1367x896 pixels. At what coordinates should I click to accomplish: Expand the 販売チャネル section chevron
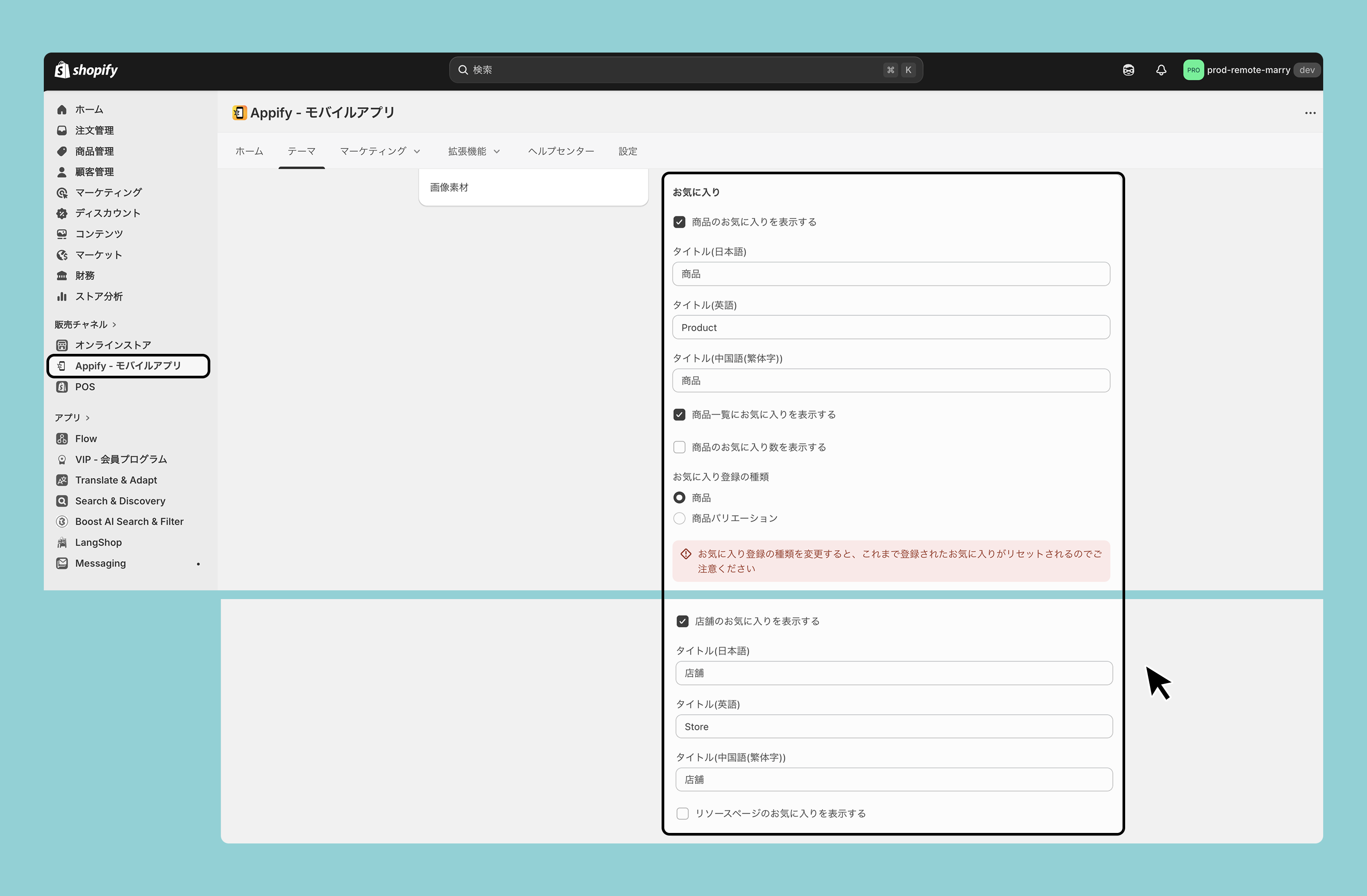click(x=114, y=325)
